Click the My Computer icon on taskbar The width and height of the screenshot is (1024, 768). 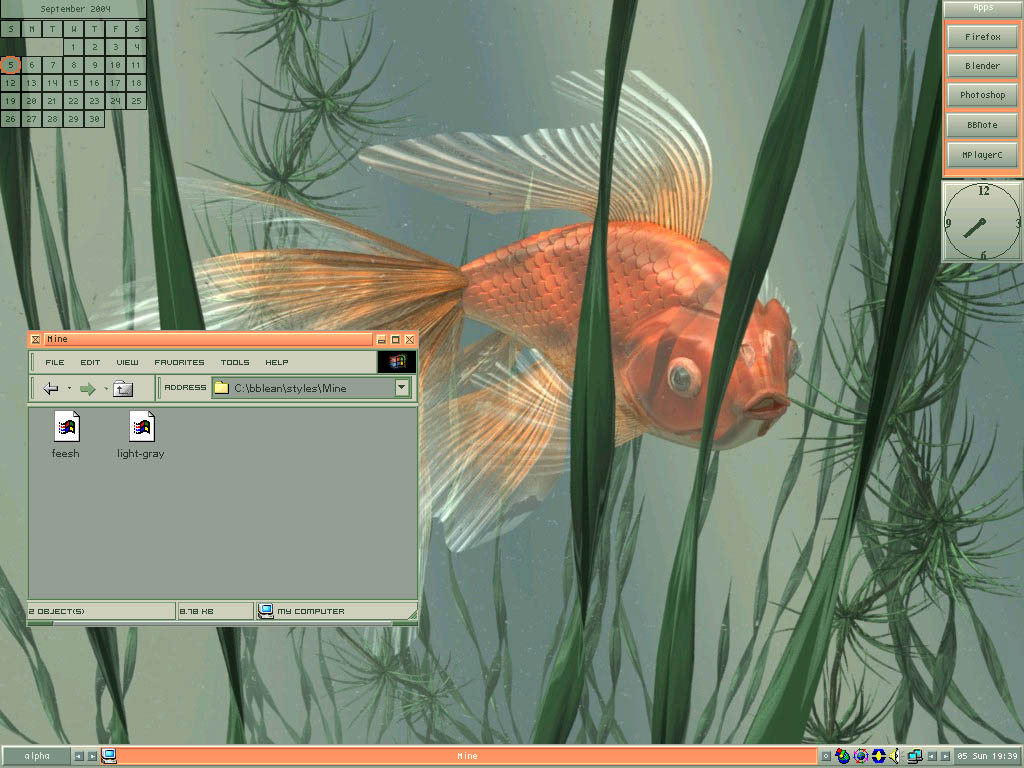(109, 756)
